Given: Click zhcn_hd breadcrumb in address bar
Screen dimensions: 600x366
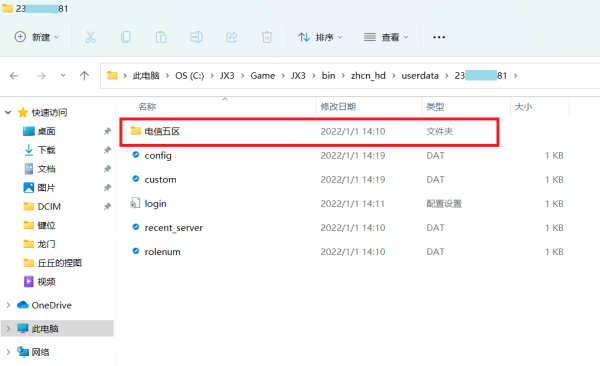Looking at the screenshot, I should point(368,76).
